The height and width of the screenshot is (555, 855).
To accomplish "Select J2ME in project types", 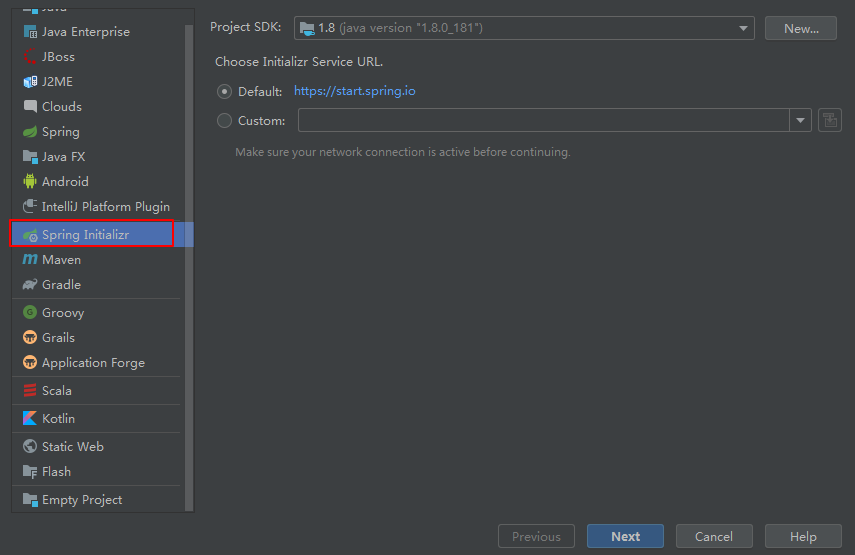I will 98,82.
